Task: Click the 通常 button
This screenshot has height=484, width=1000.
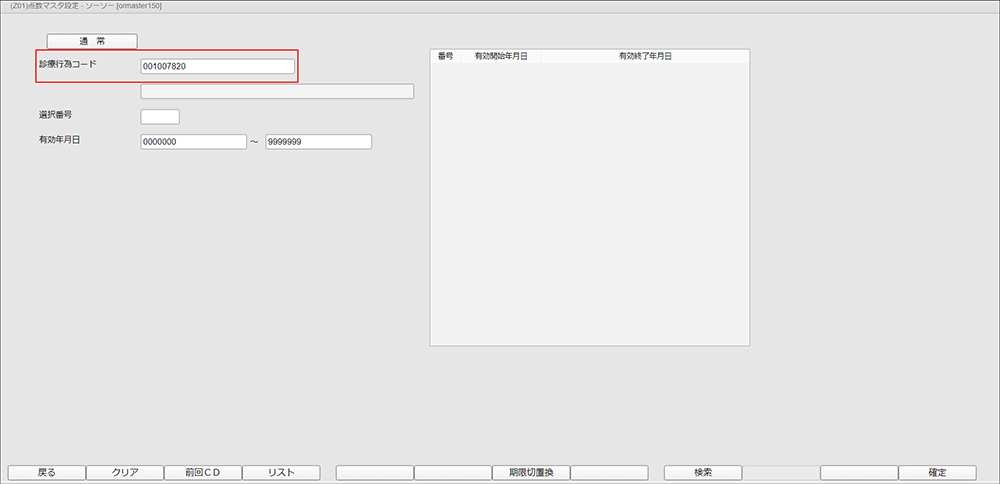Action: pos(92,41)
